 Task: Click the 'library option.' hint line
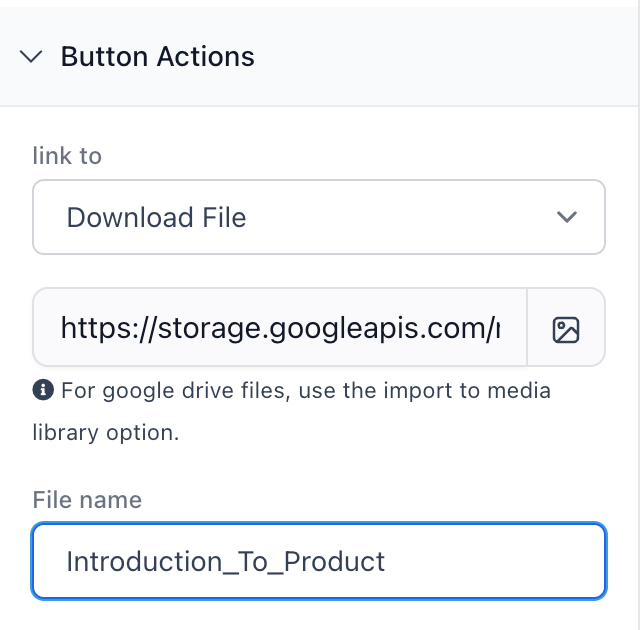(106, 433)
